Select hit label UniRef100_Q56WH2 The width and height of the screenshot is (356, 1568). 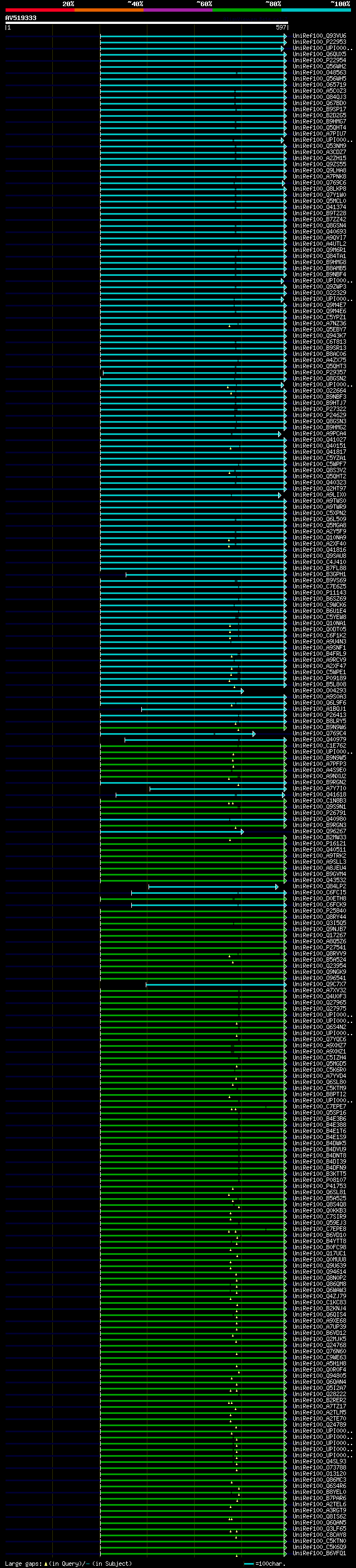[x=319, y=66]
